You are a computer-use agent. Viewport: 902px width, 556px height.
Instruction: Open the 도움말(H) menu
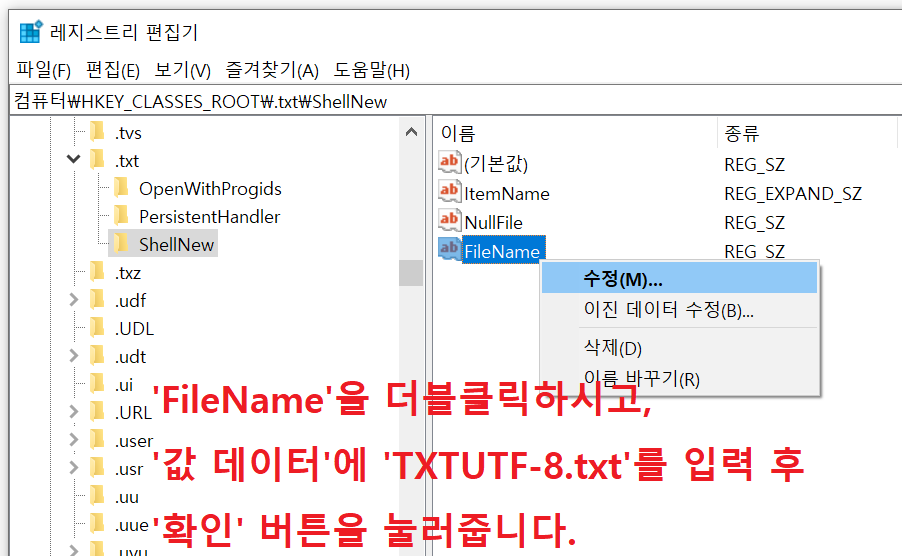tap(372, 70)
